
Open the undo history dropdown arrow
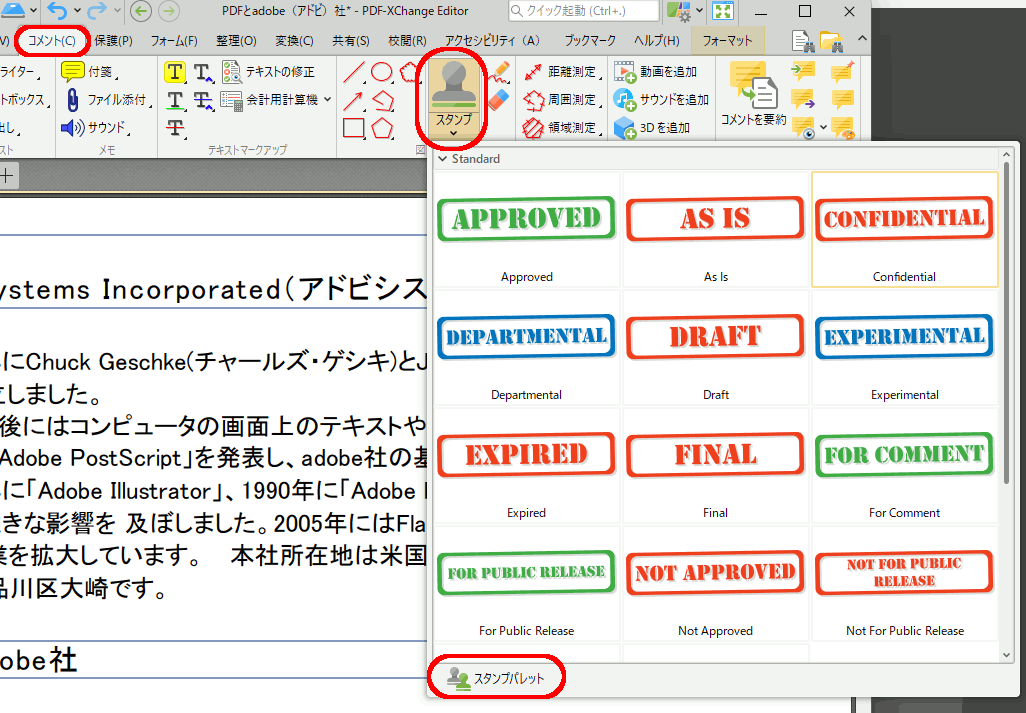[77, 10]
